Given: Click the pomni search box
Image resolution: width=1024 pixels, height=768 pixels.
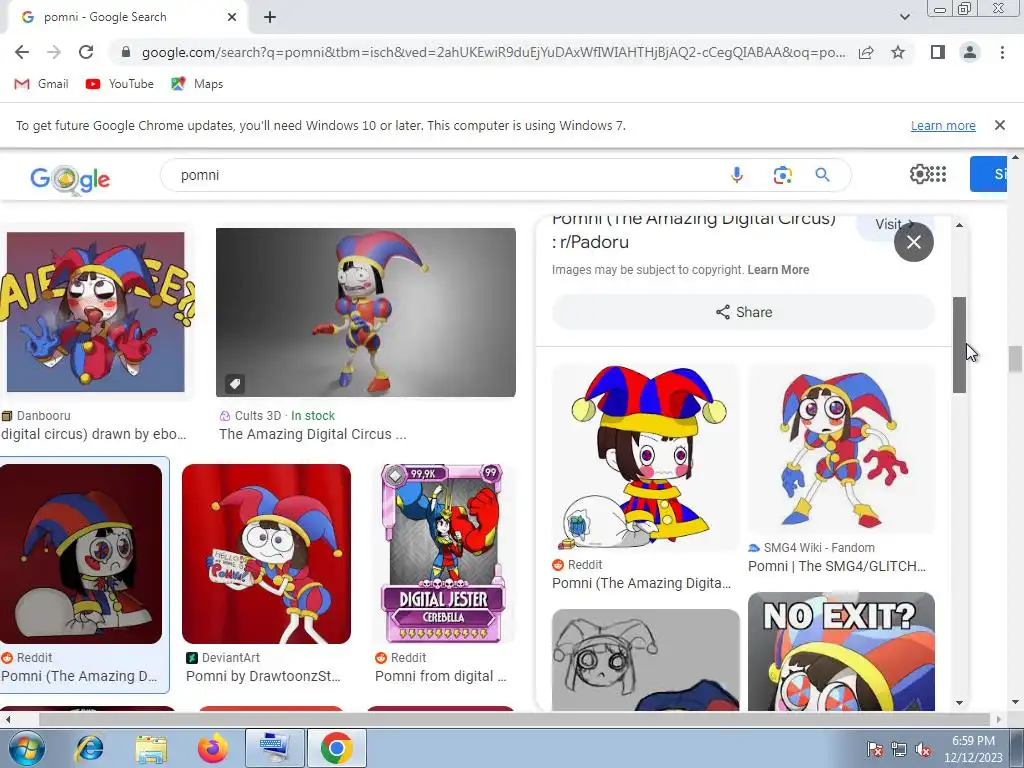Looking at the screenshot, I should (x=444, y=175).
